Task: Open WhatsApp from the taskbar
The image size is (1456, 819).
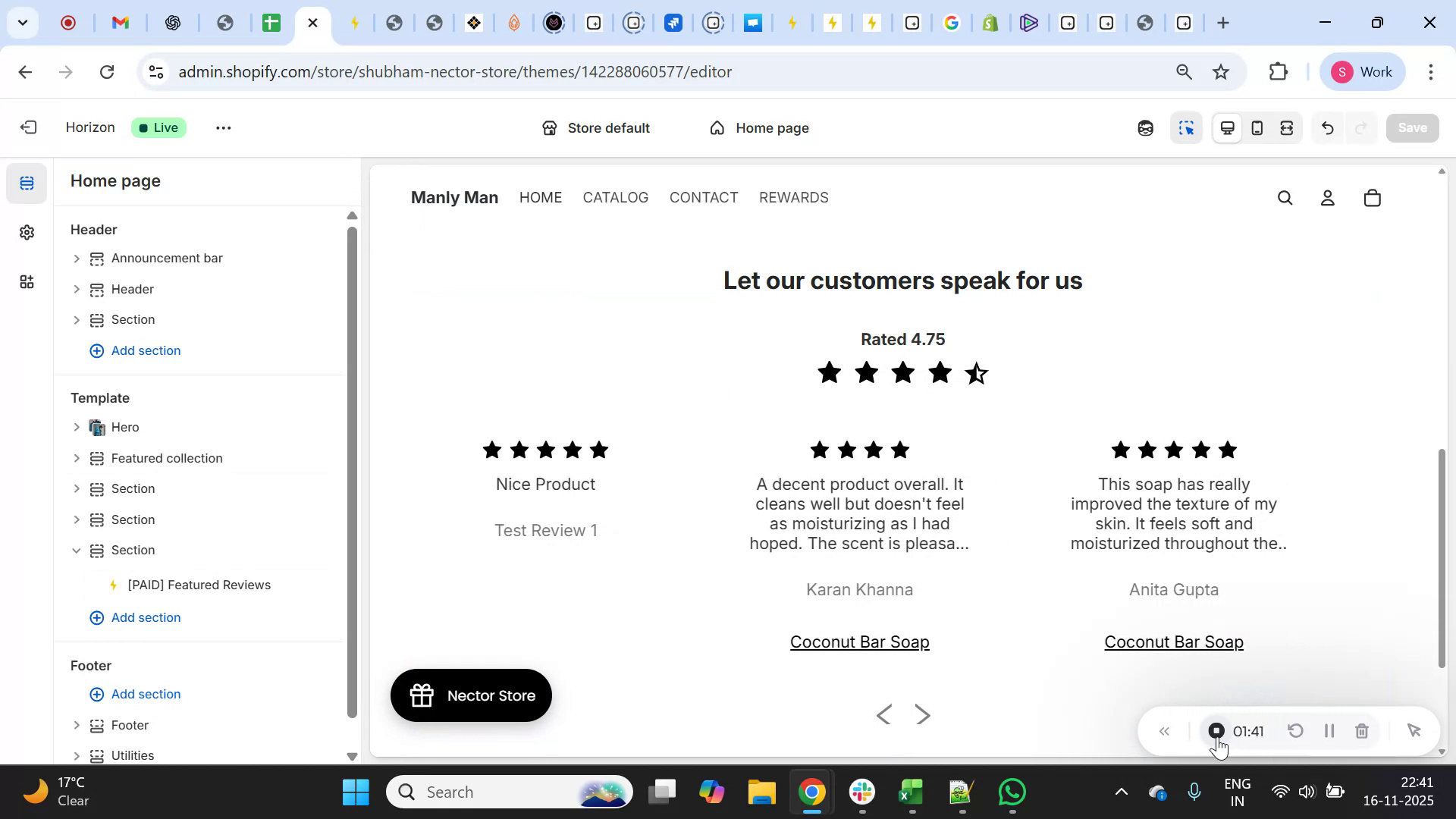Action: 1012,791
